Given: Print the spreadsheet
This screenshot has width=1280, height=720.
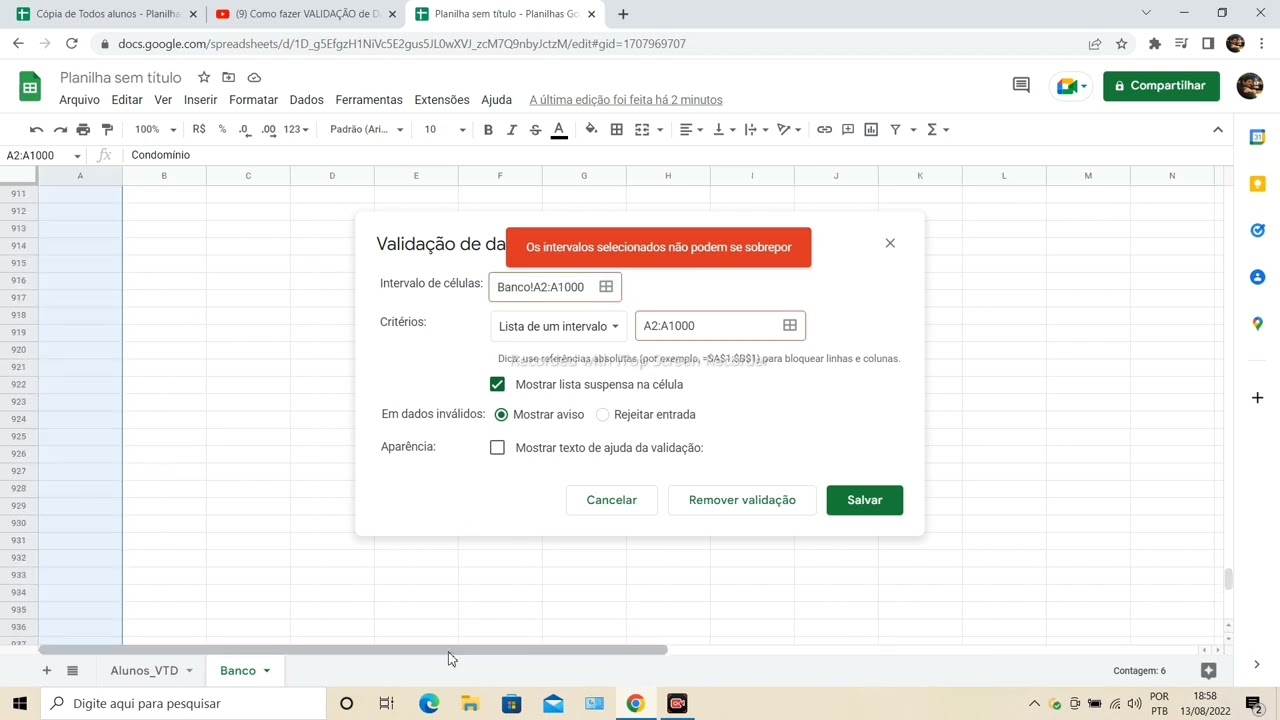Looking at the screenshot, I should point(83,129).
